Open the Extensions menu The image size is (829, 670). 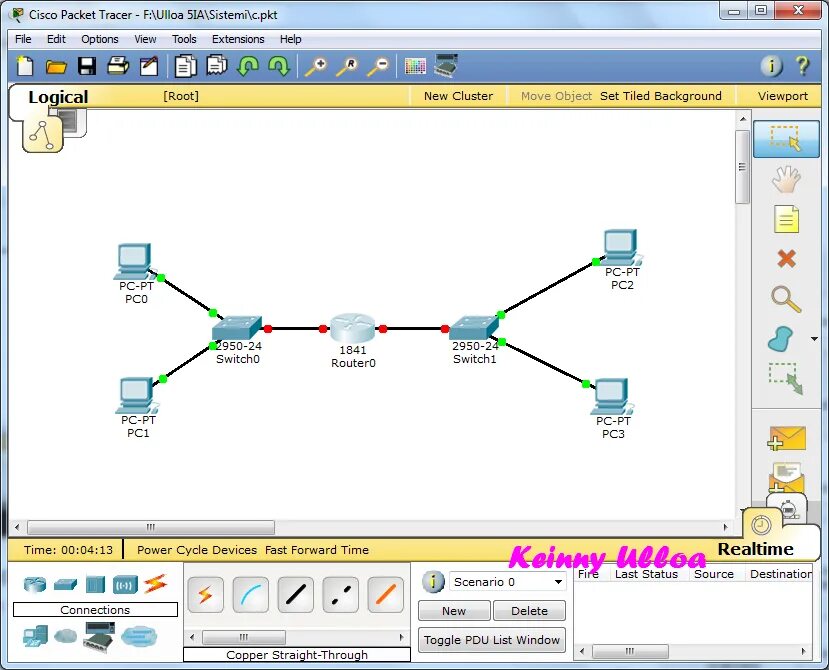[238, 39]
